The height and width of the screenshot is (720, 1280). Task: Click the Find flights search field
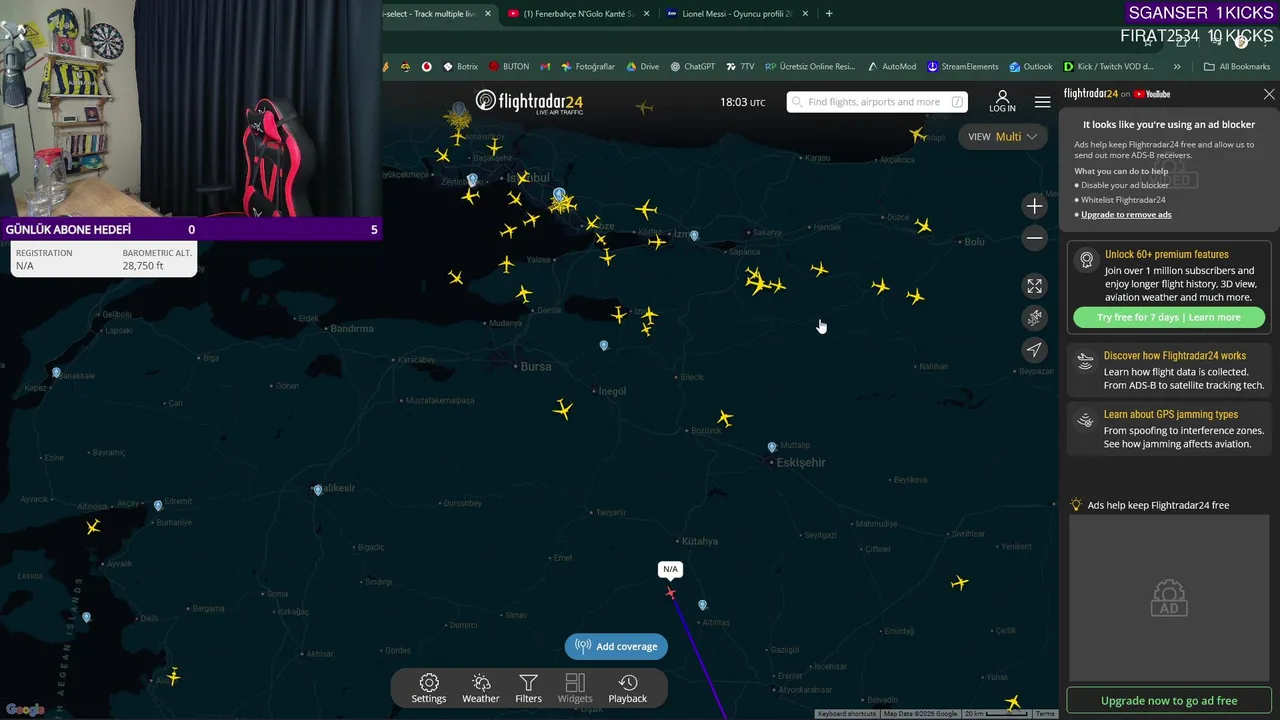tap(877, 102)
